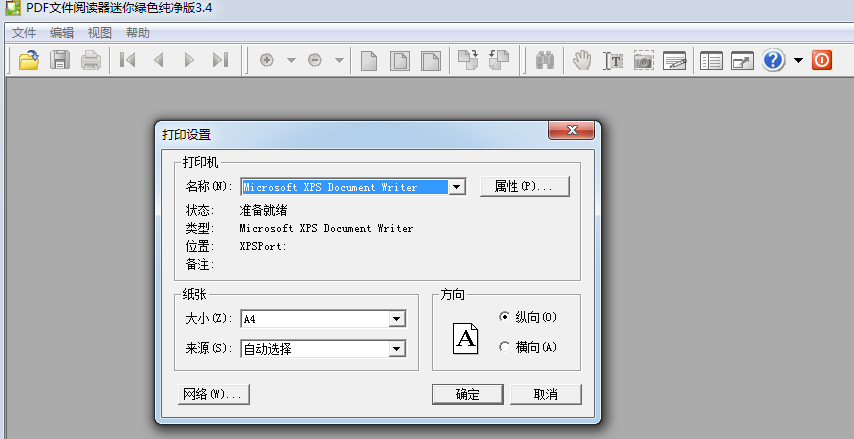Close the 打印设置 dialog
Viewport: 854px width, 439px height.
pyautogui.click(x=571, y=130)
